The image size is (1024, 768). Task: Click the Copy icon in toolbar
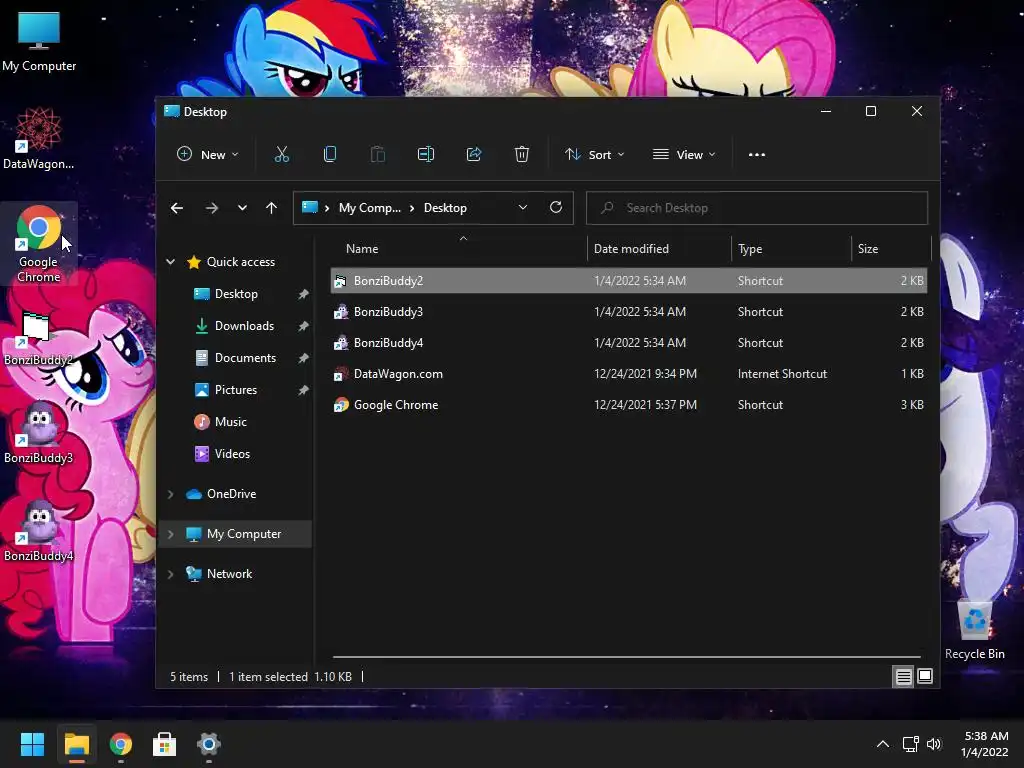(330, 155)
